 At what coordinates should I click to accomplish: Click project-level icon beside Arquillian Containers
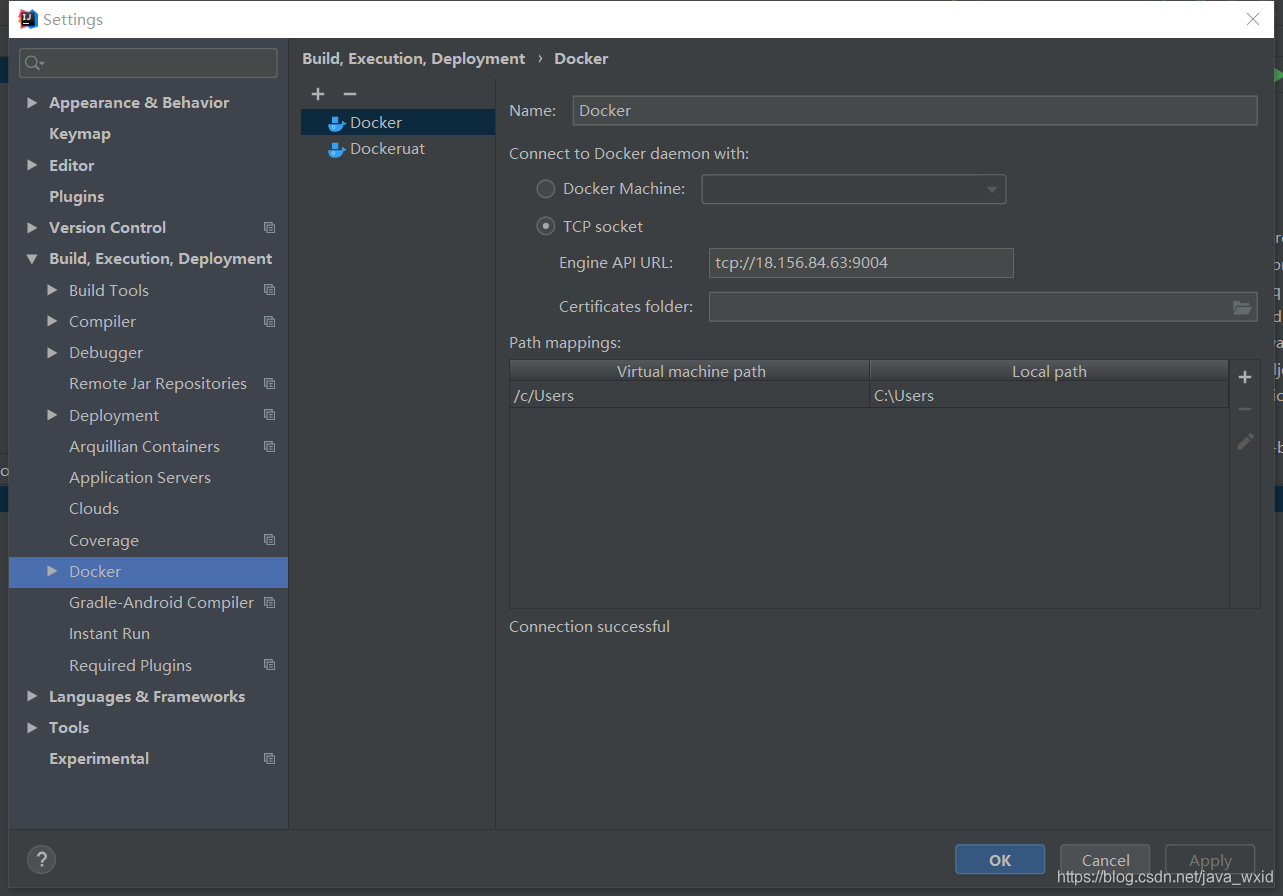click(x=269, y=446)
